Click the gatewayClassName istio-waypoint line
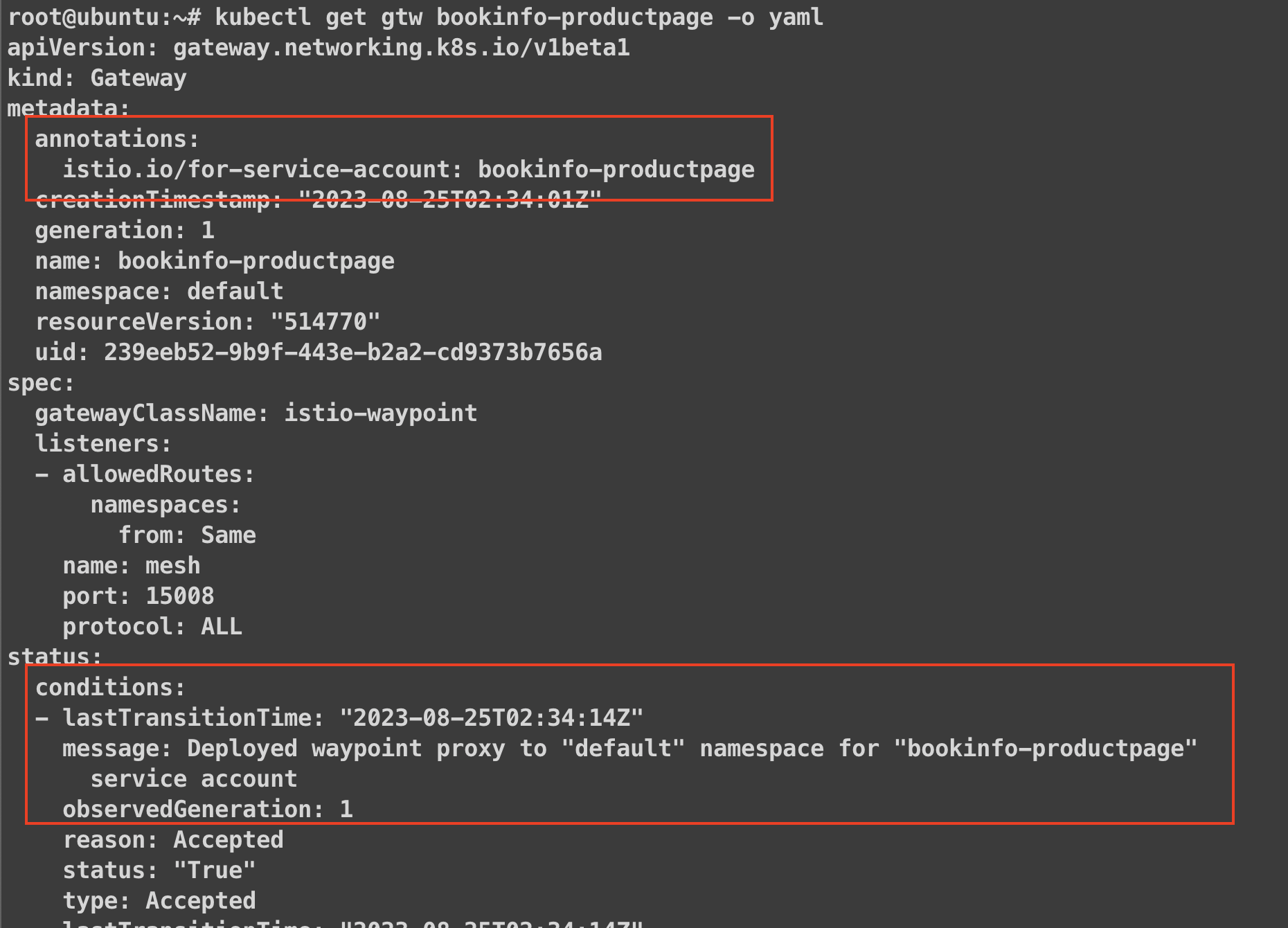 click(x=256, y=413)
